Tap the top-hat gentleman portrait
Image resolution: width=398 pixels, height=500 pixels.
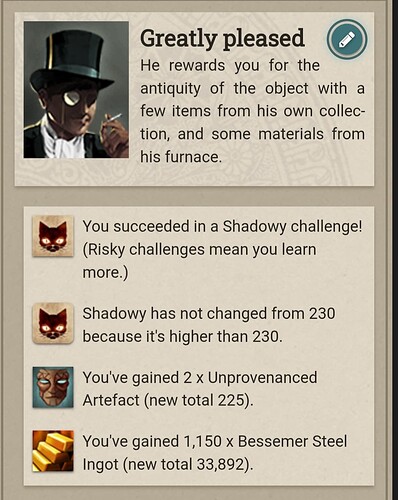76,90
